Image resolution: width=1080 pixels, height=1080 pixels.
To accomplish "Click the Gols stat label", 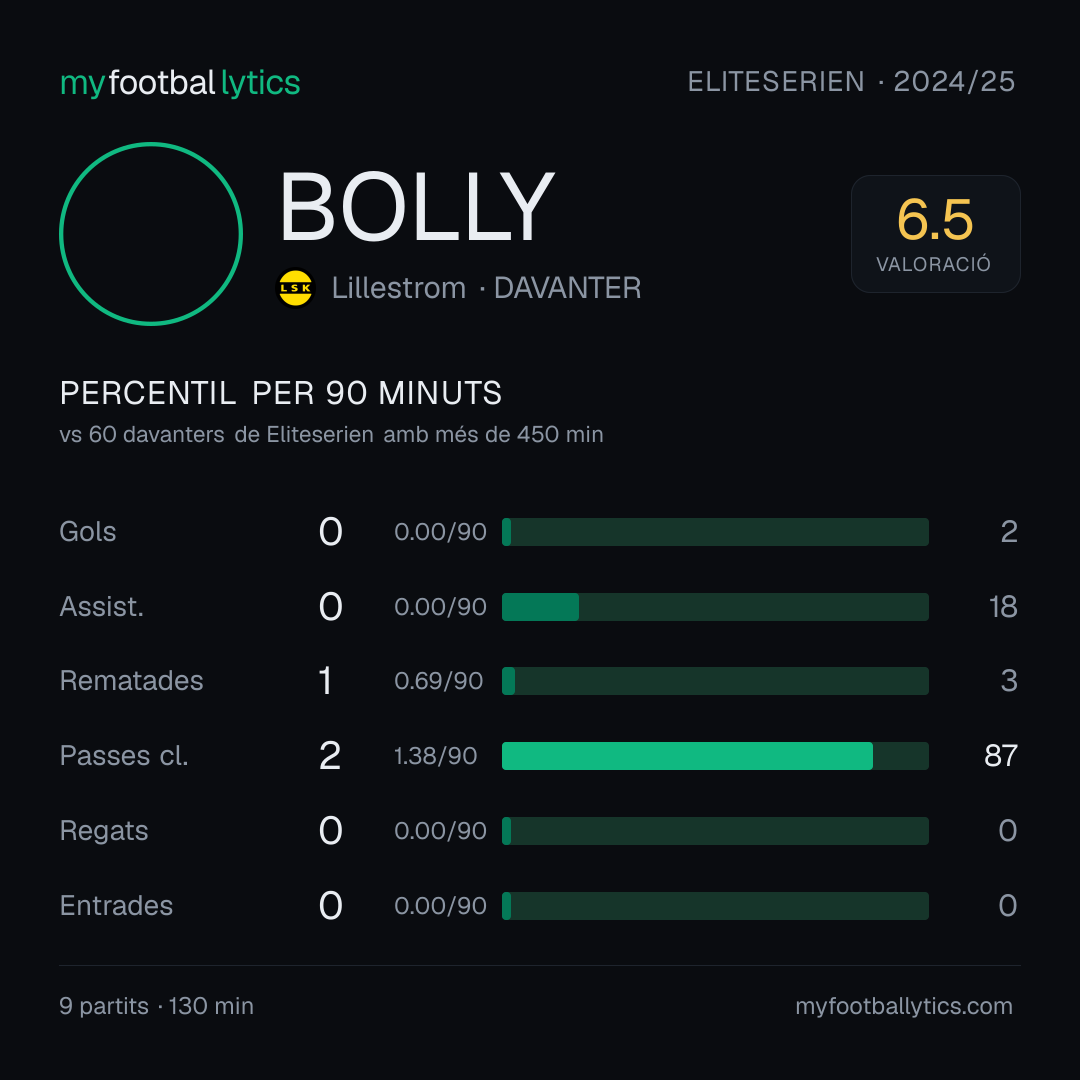I will tap(87, 532).
